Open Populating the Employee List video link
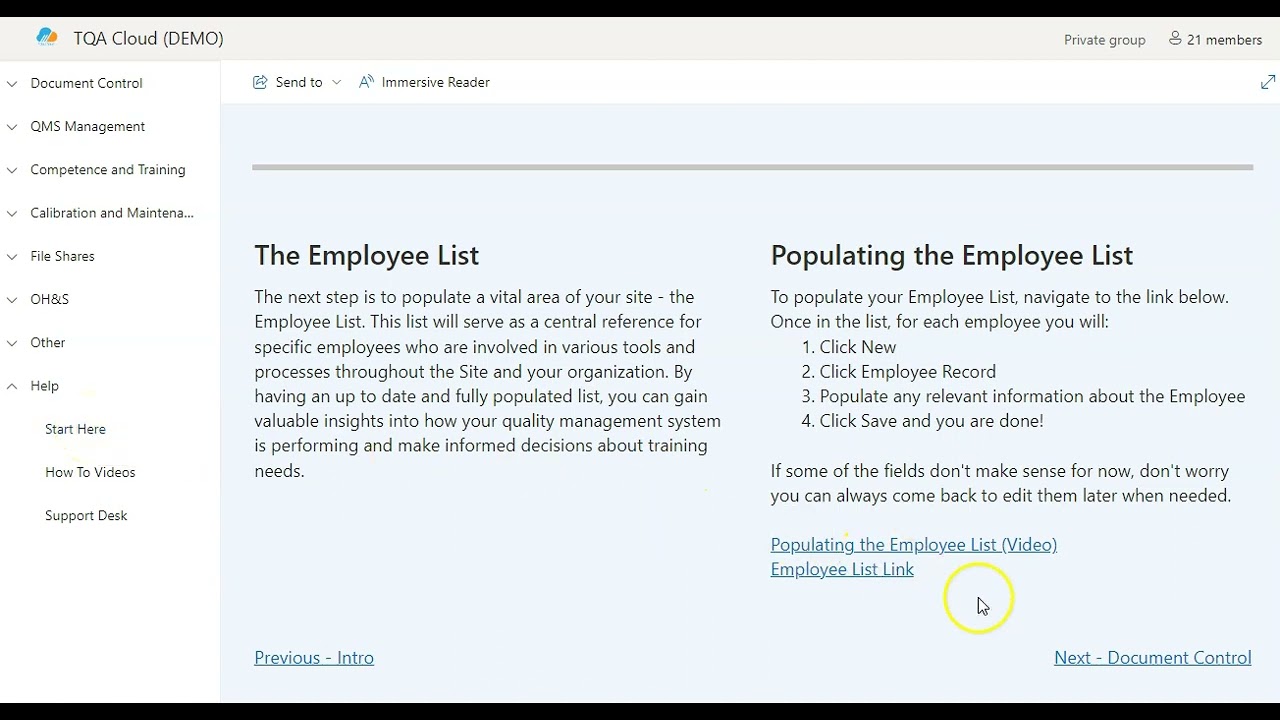1280x720 pixels. pos(913,544)
